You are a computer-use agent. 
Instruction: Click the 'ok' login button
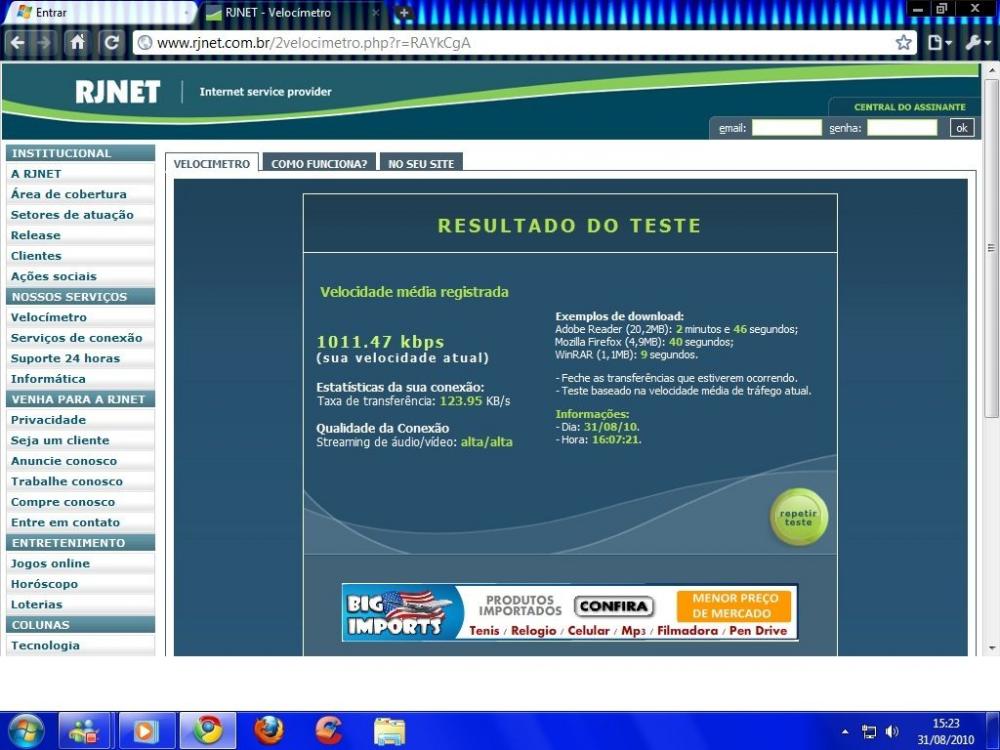point(961,128)
